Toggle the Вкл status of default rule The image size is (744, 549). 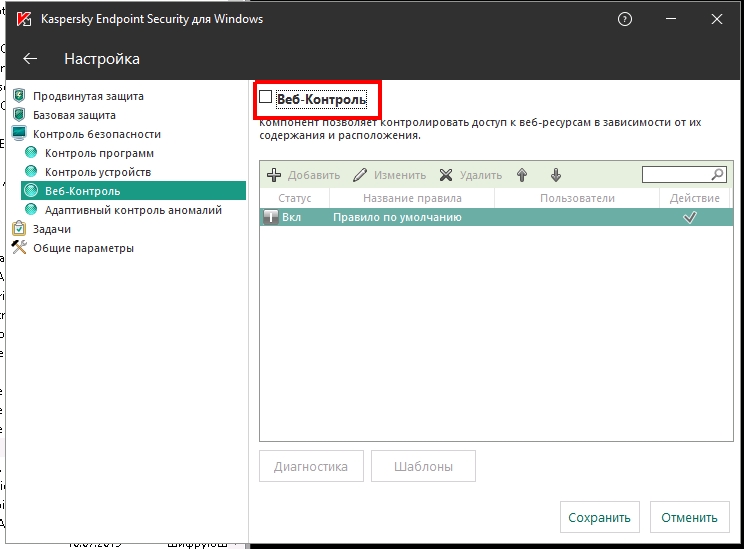coord(270,217)
